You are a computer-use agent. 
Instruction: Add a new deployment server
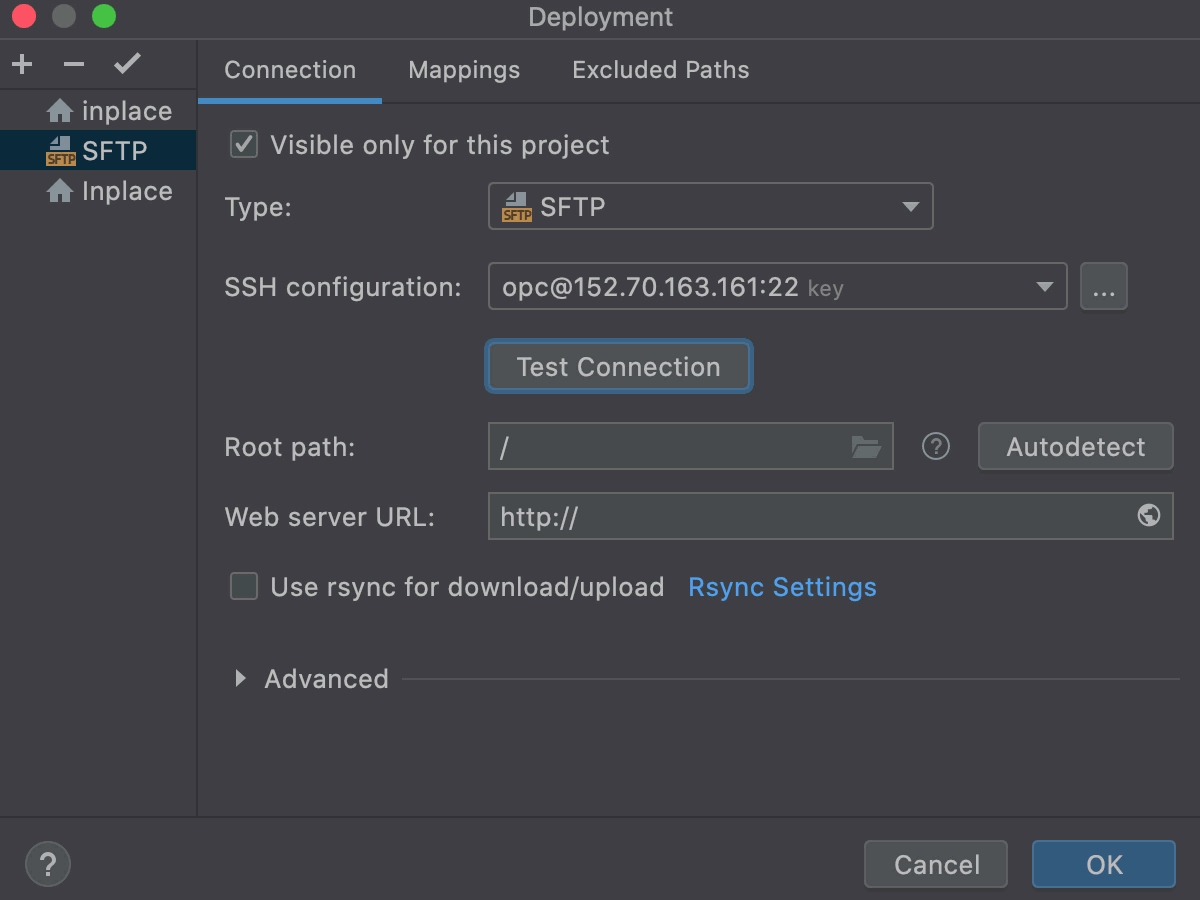(21, 63)
